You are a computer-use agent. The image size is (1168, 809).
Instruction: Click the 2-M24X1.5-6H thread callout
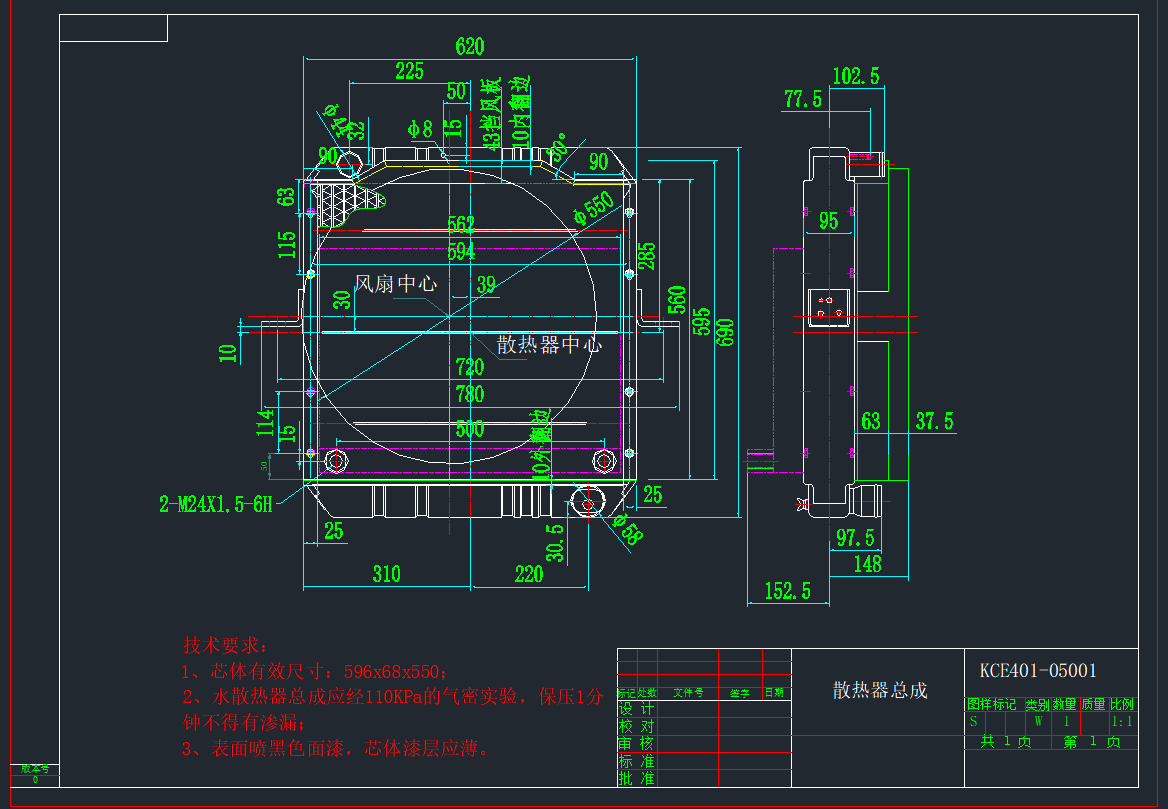(x=216, y=505)
